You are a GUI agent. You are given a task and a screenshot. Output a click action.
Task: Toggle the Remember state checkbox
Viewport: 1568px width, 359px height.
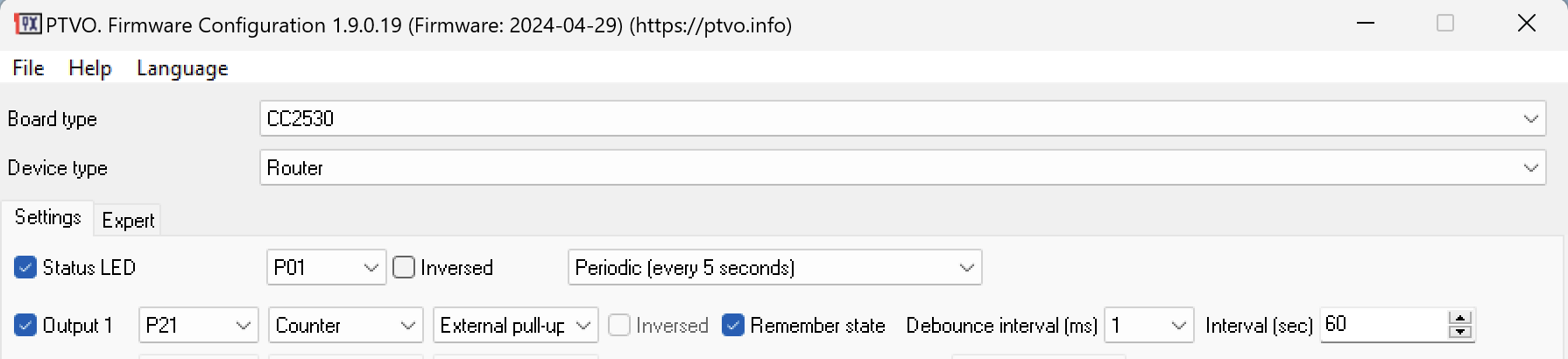tap(733, 326)
